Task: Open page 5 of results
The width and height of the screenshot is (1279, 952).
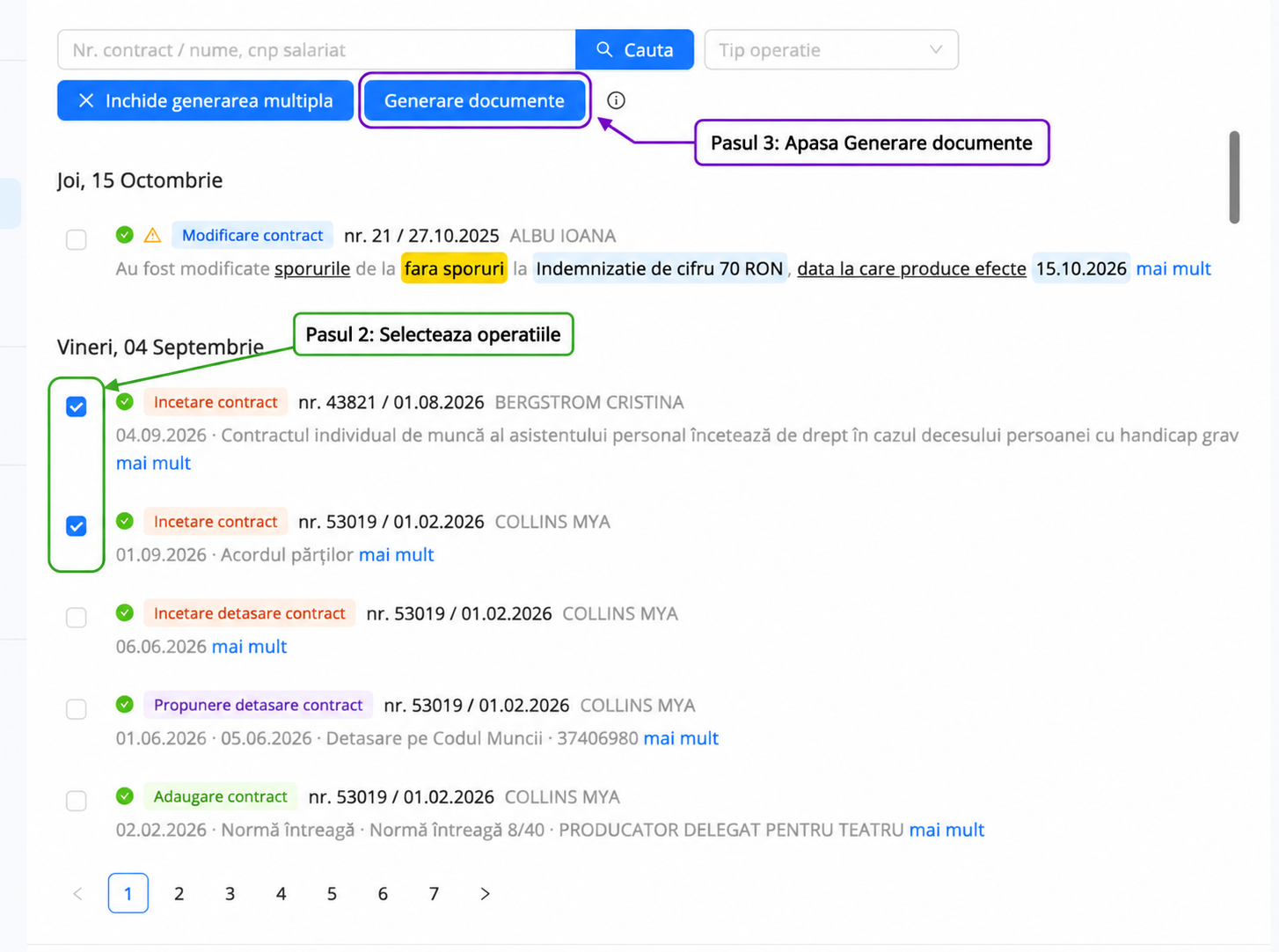Action: [x=332, y=894]
